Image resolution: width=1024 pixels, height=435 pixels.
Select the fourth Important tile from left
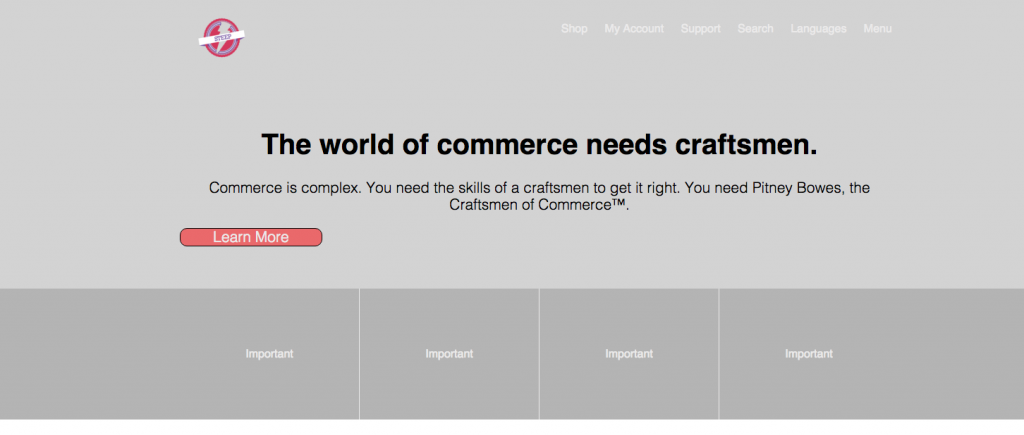(808, 354)
